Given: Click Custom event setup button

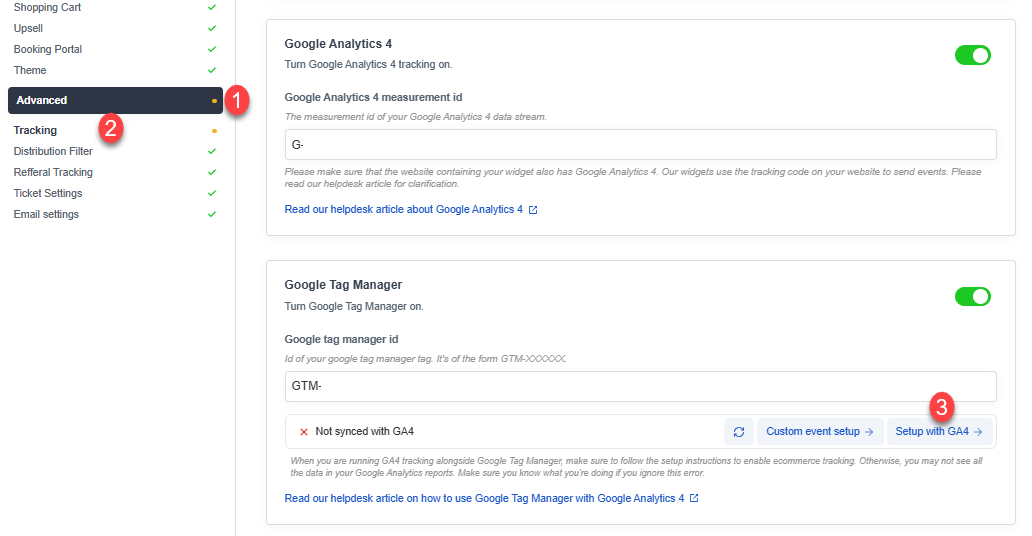Looking at the screenshot, I should click(819, 432).
